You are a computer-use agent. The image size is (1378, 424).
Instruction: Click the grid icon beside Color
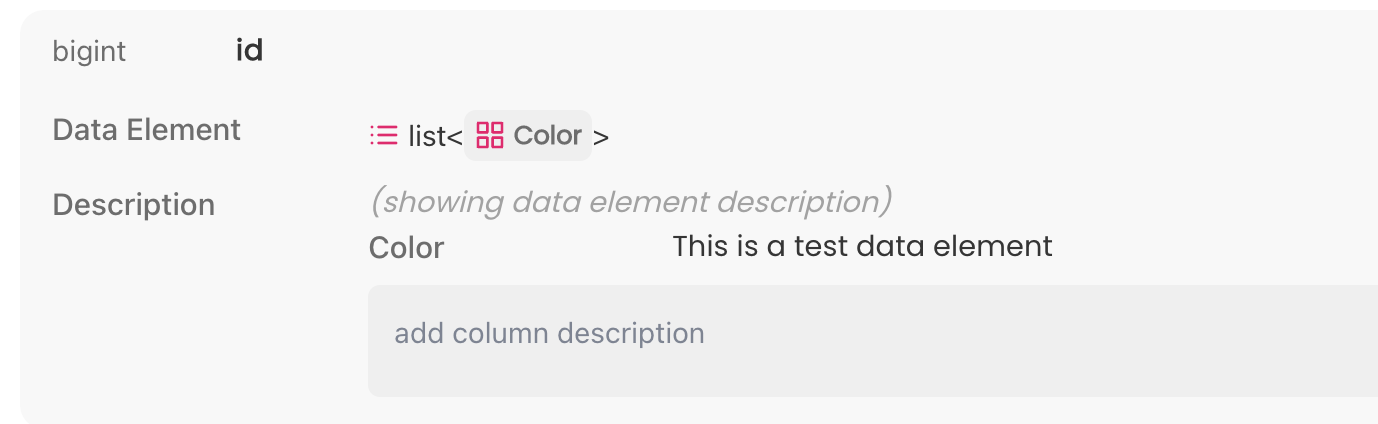pos(490,135)
